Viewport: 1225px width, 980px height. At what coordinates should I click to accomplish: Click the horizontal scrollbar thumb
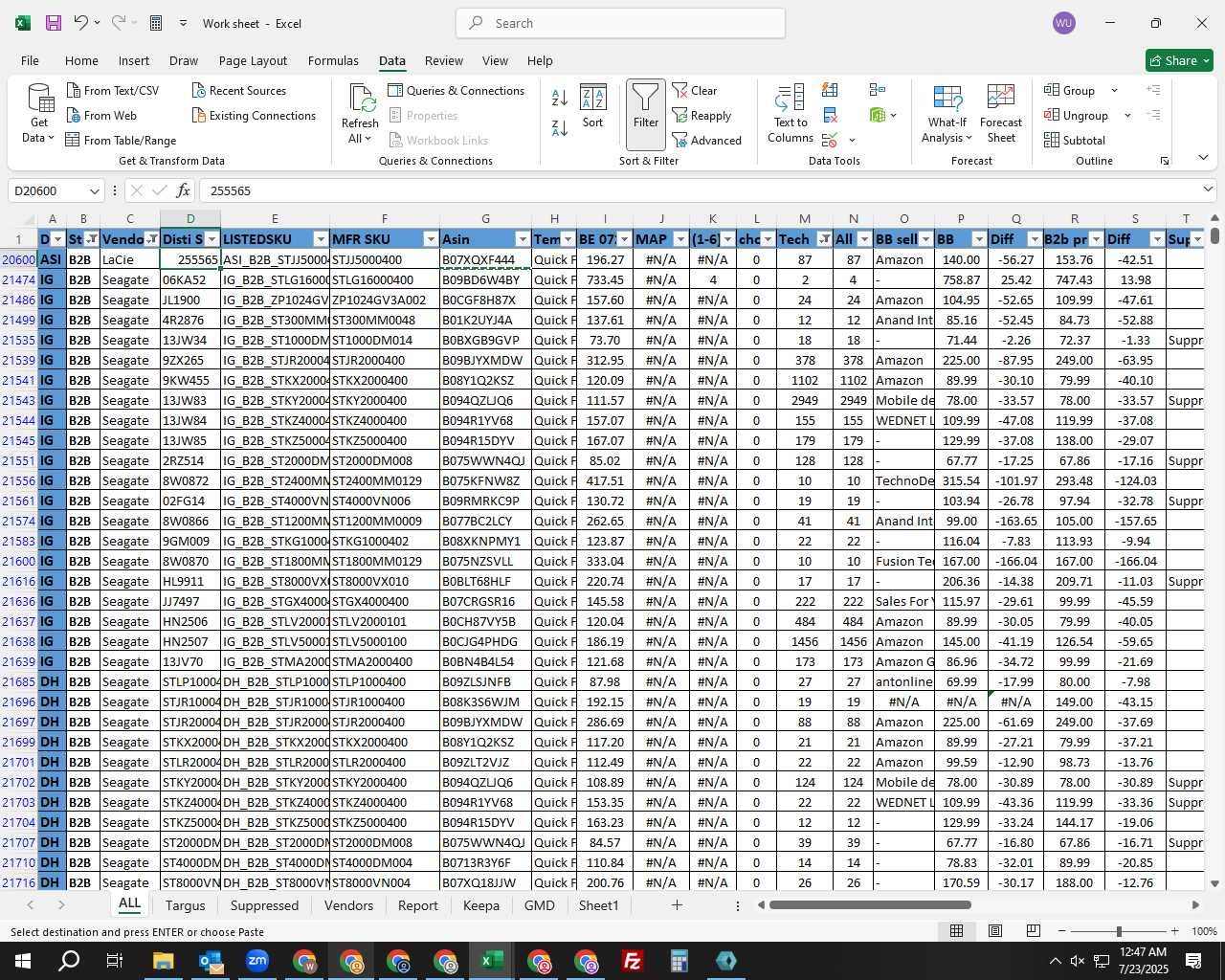[x=869, y=904]
